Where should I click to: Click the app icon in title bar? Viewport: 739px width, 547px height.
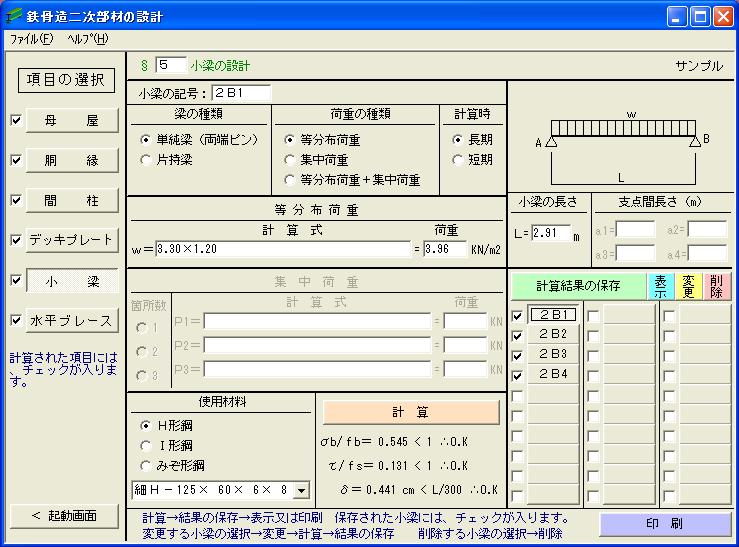pos(14,16)
